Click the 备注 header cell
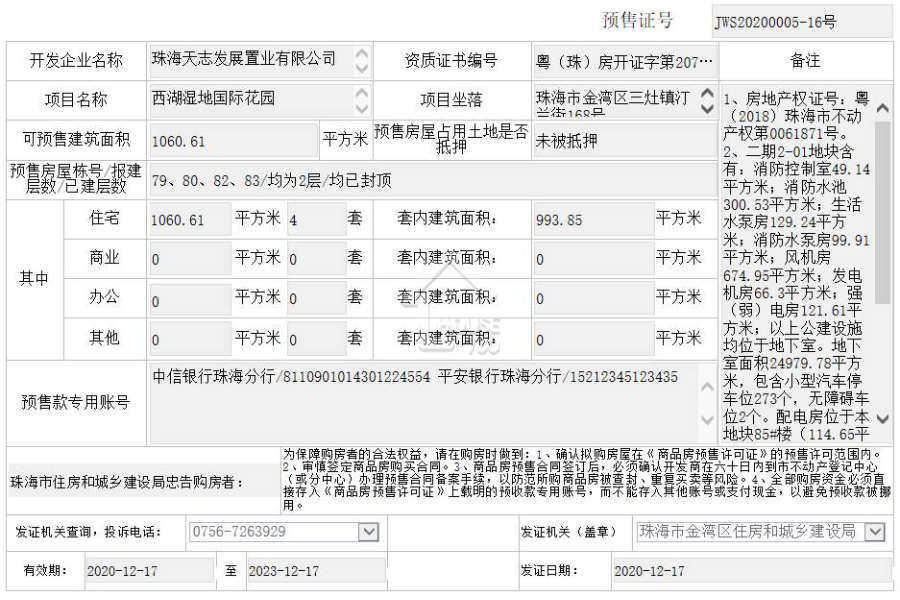 [805, 60]
